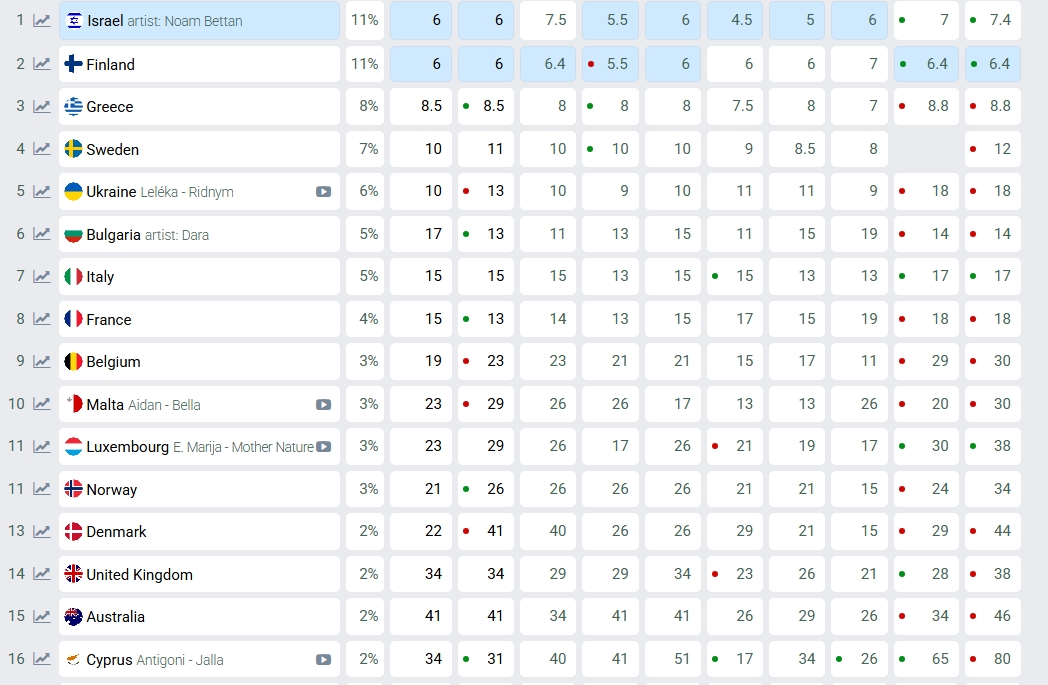The width and height of the screenshot is (1048, 685).
Task: Open the Italy country link
Action: 100,277
